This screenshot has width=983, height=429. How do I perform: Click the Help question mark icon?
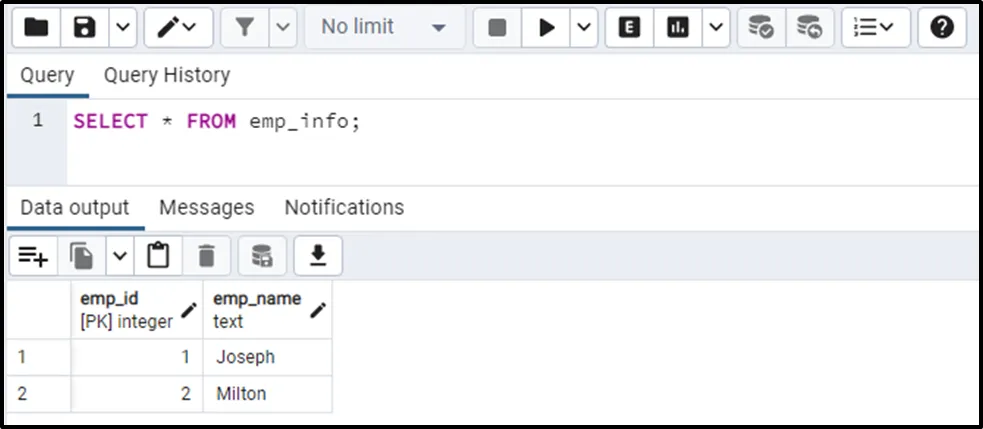(x=941, y=28)
